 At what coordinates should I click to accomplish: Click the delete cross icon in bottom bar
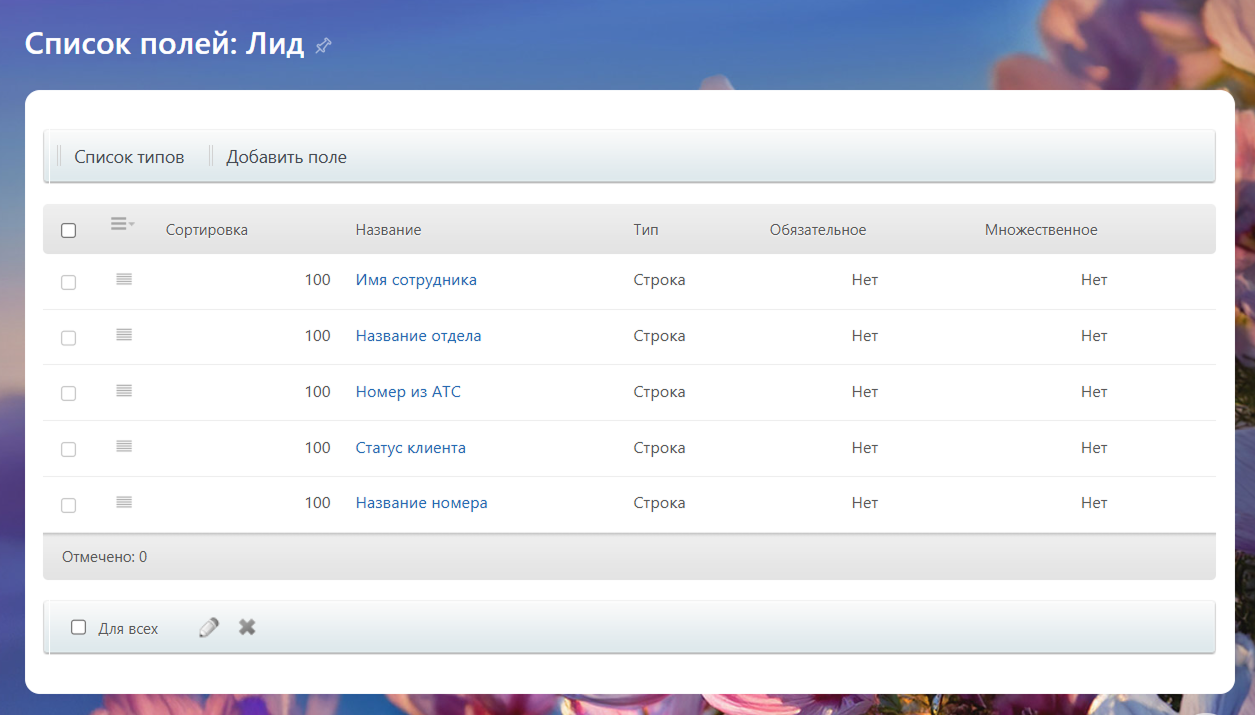pos(247,628)
